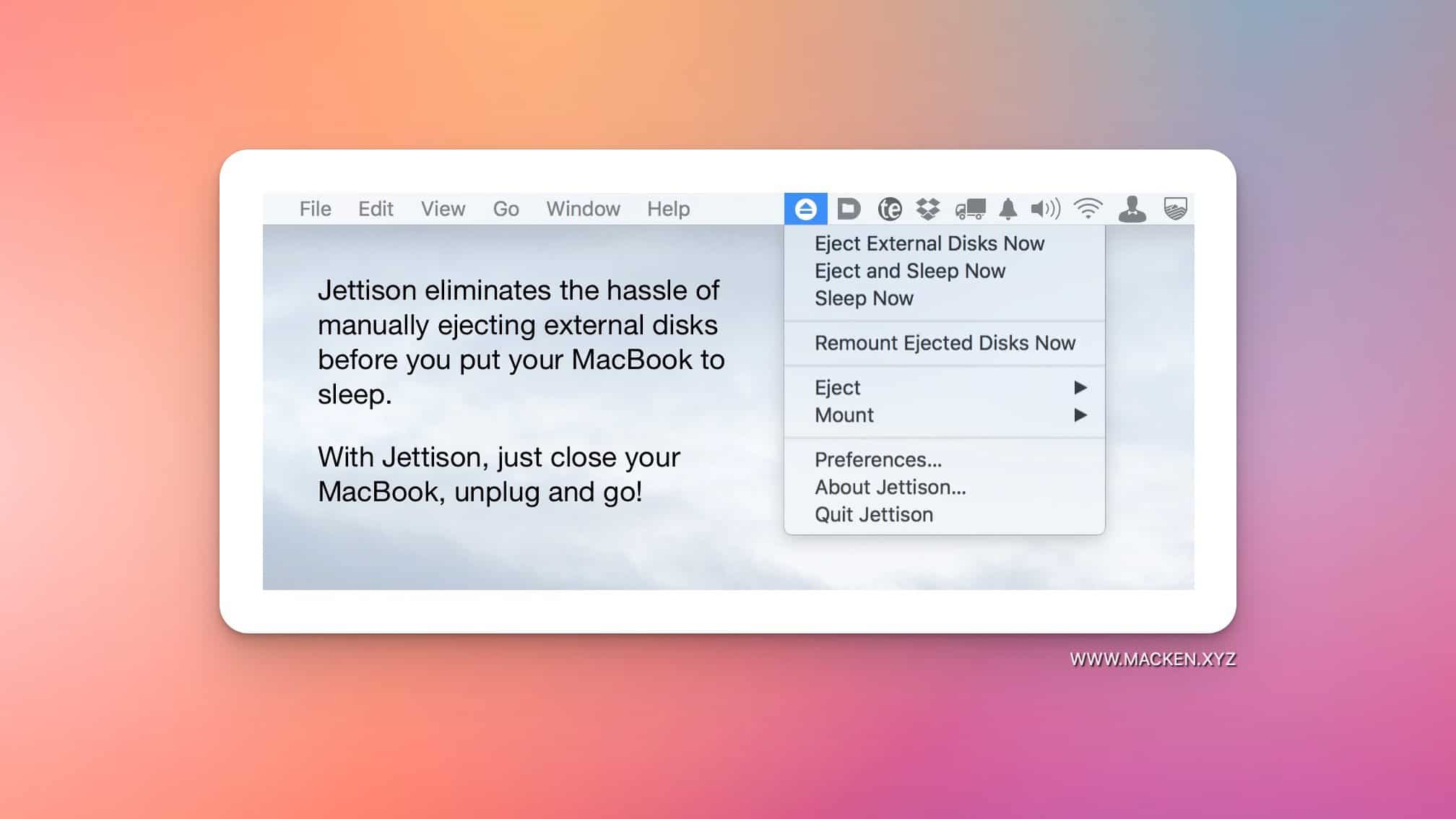
Task: Open the striped shield icon in menu bar
Action: pos(1176,209)
